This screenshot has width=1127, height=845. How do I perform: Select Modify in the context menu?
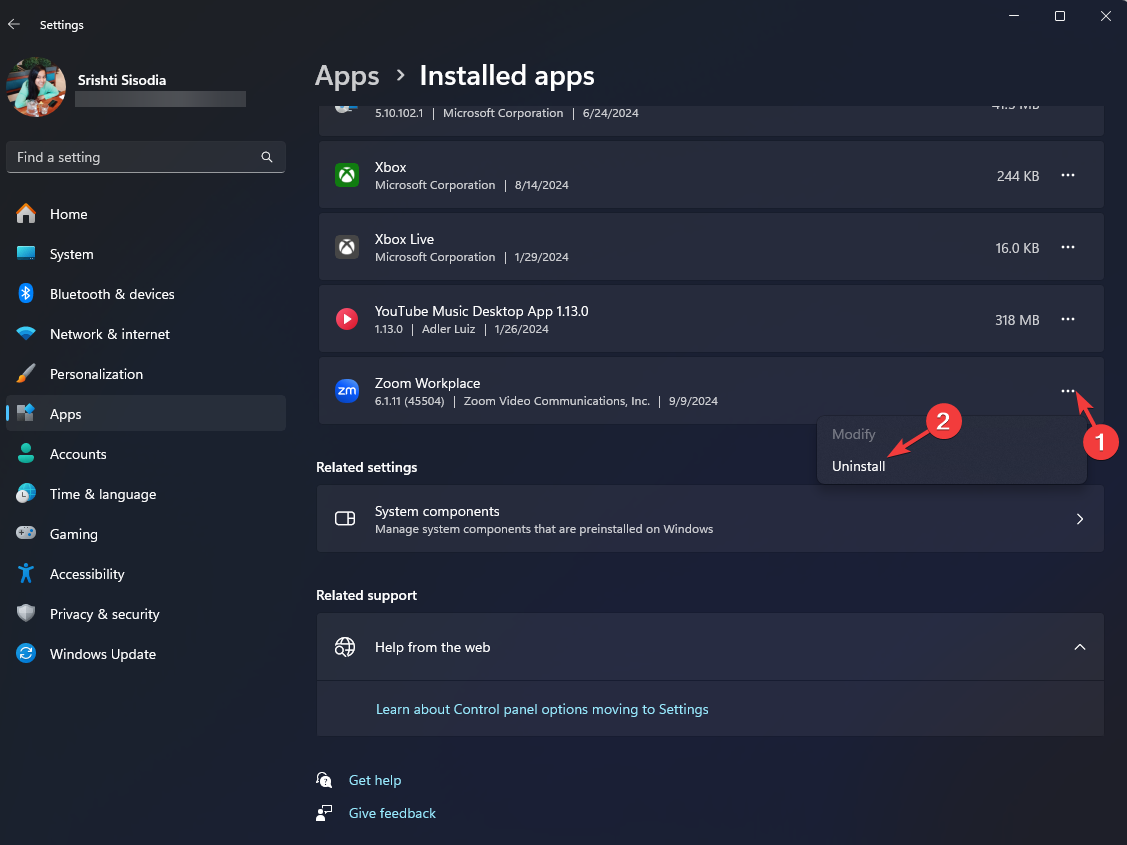pyautogui.click(x=854, y=434)
